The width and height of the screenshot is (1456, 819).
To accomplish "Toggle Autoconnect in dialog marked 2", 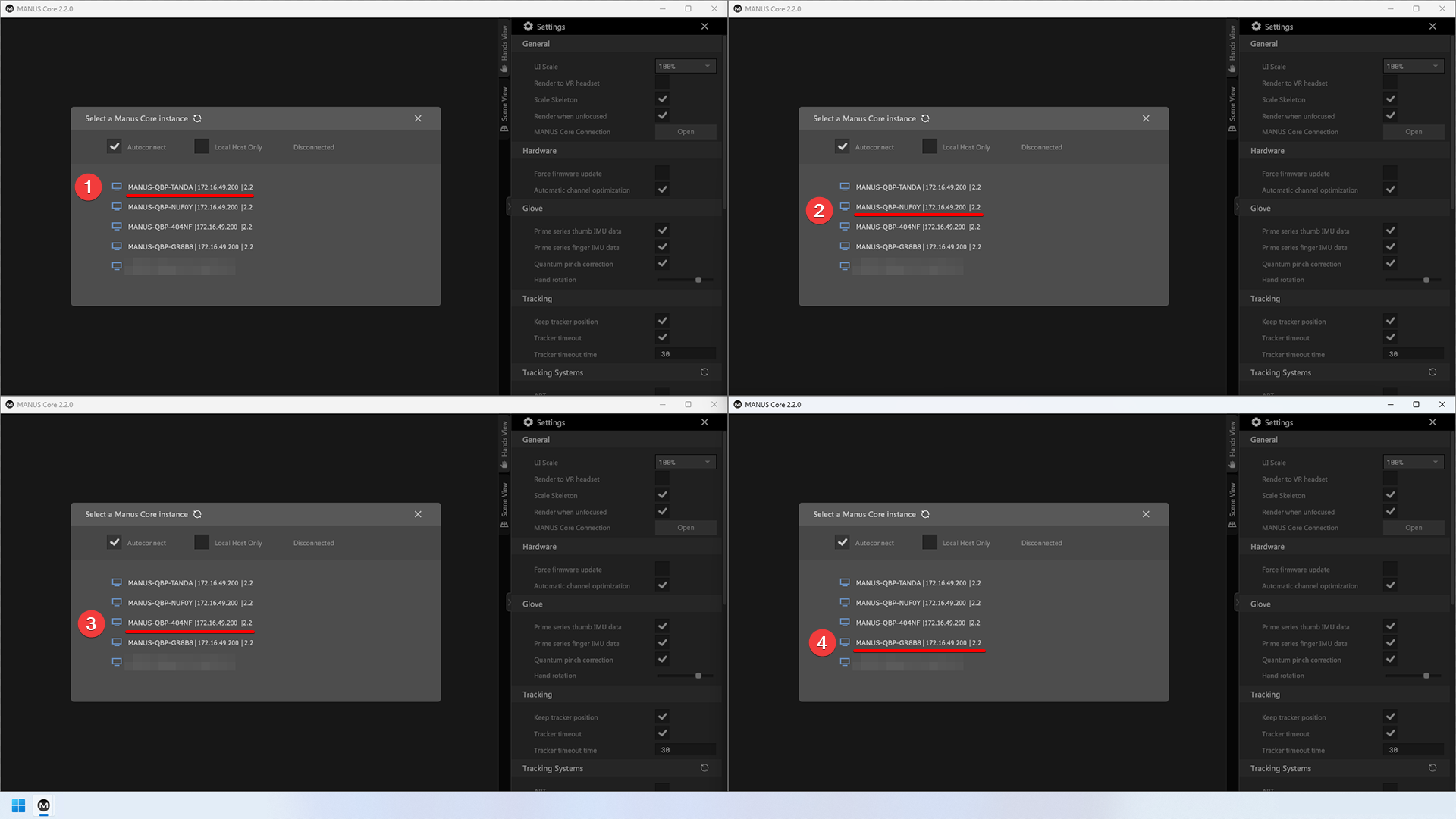I will [x=843, y=146].
